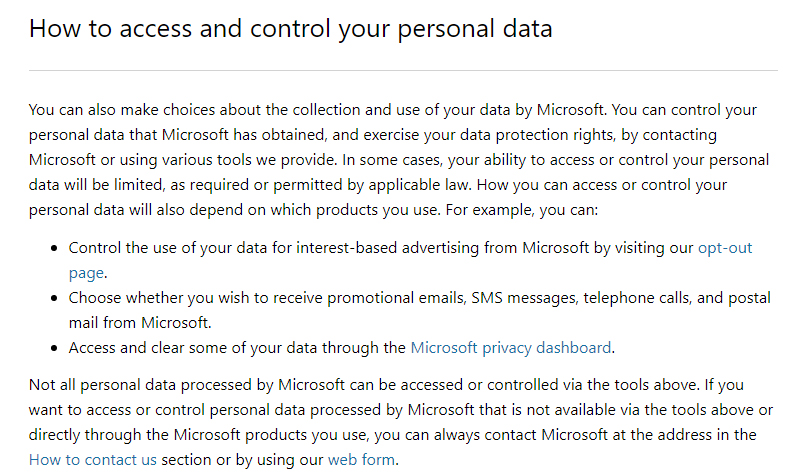Click the text 'mail from Microsoft.'
The image size is (805, 476).
(140, 323)
